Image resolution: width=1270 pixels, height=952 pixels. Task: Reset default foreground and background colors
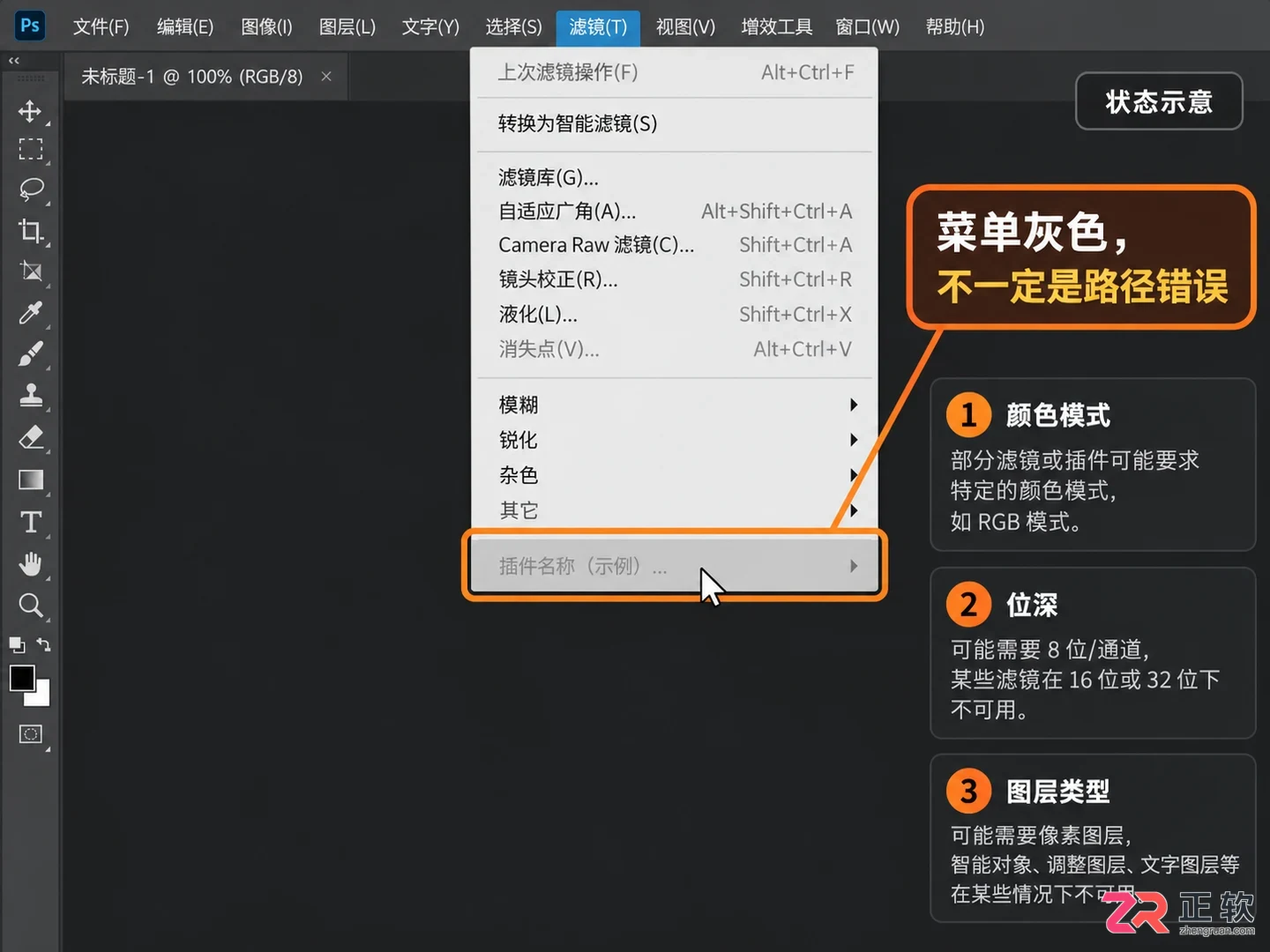click(17, 645)
